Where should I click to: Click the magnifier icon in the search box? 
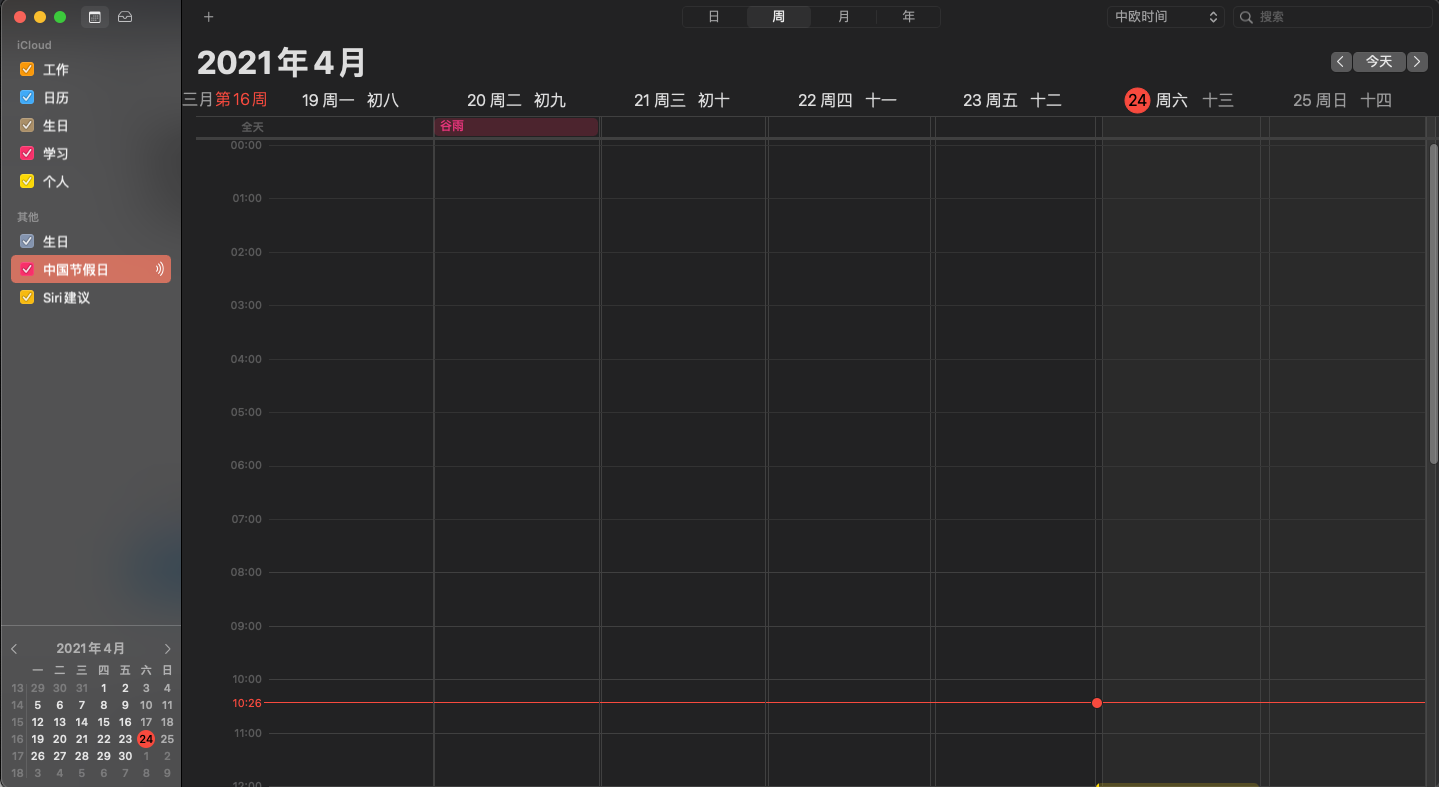pos(1246,17)
